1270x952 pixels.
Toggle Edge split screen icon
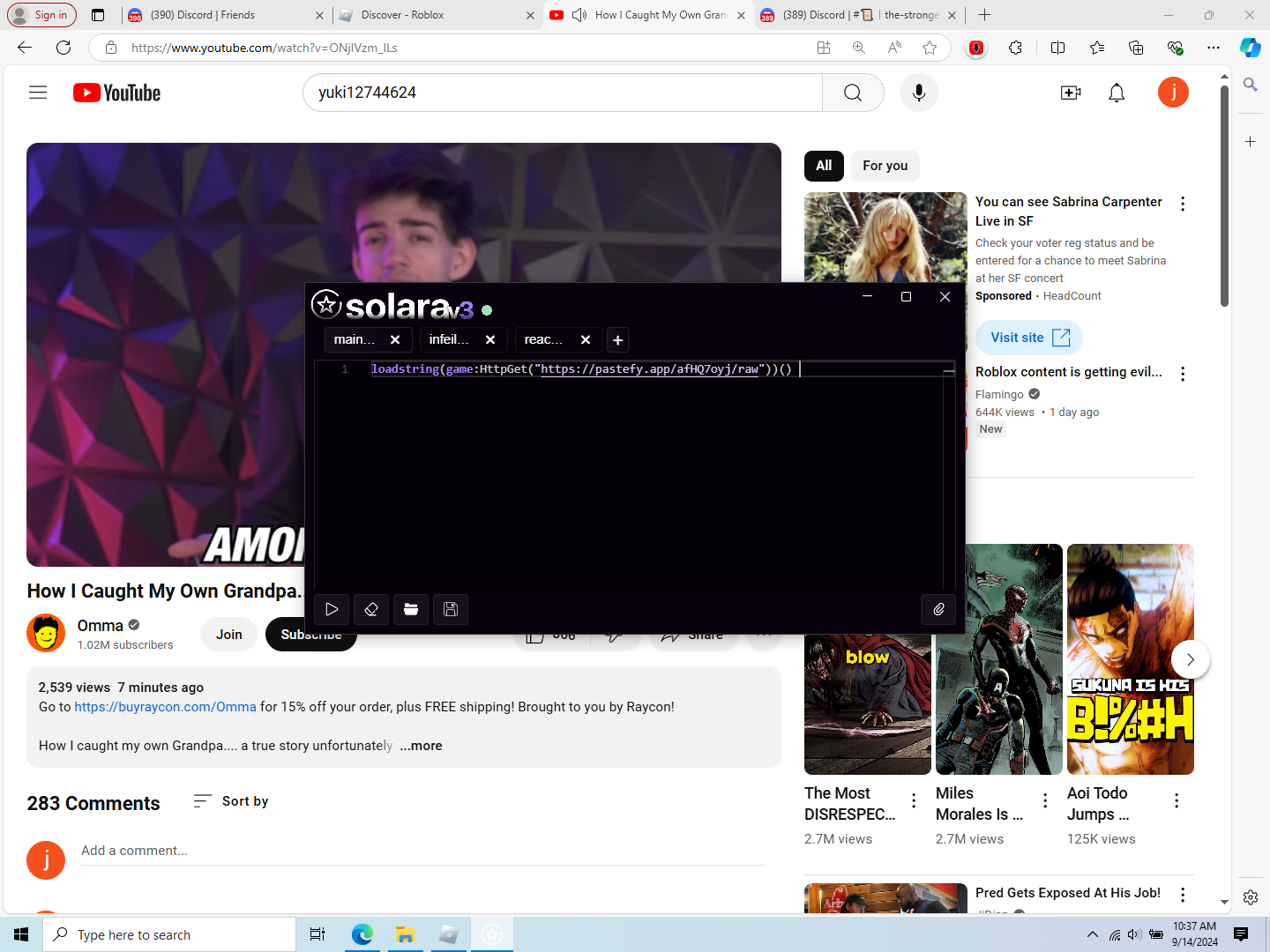[1058, 48]
